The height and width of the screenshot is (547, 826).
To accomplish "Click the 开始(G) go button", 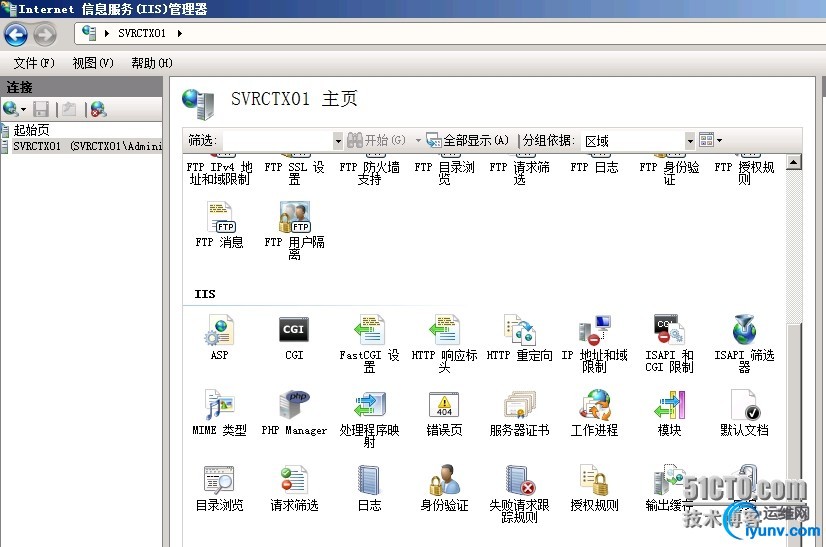I will click(377, 140).
